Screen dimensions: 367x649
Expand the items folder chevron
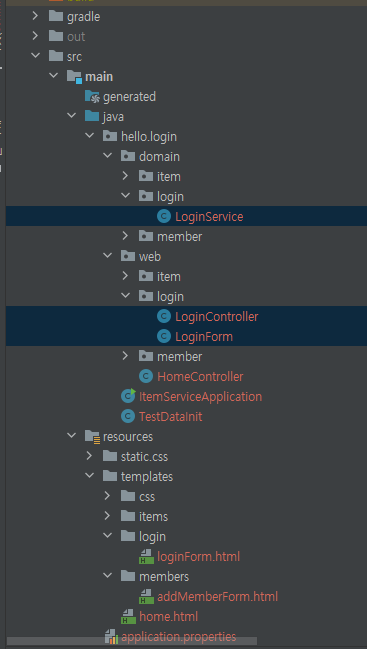point(108,516)
